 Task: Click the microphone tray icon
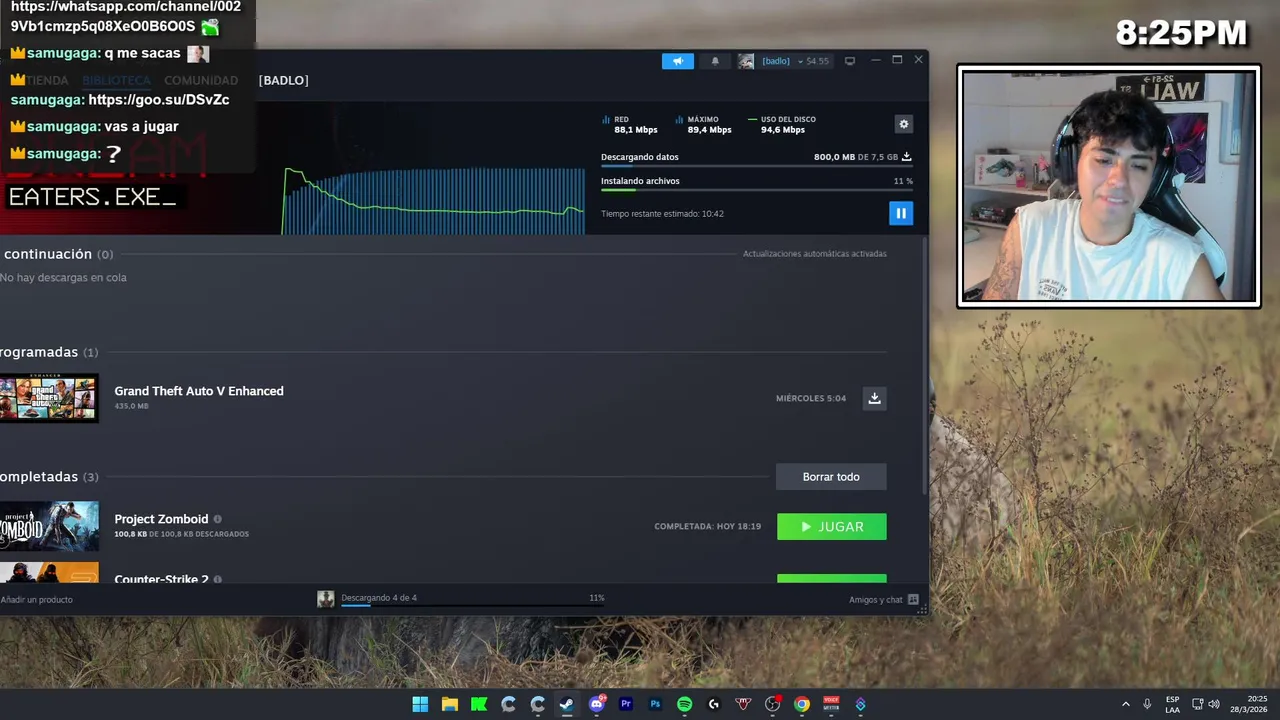click(x=1147, y=704)
